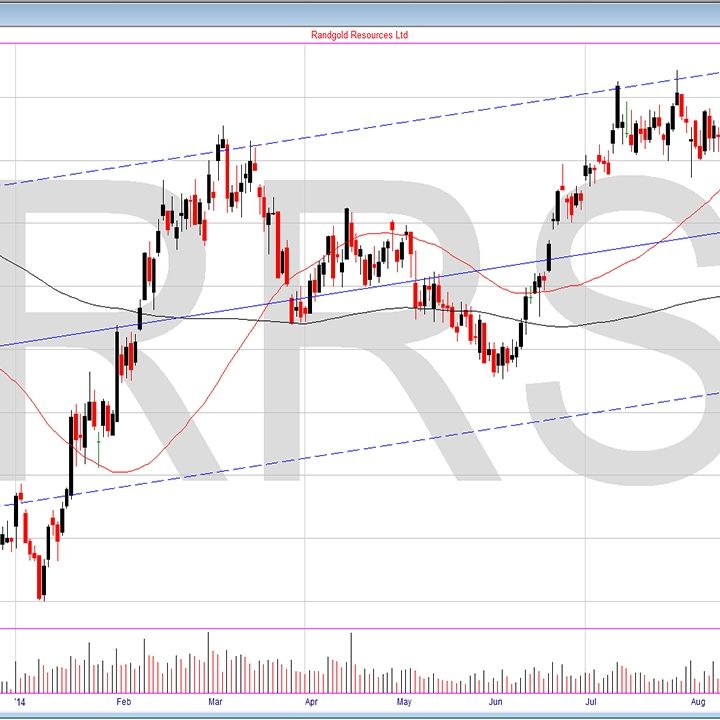Image resolution: width=720 pixels, height=720 pixels.
Task: Click the Randgold Resources Ltd chart title
Action: coord(359,35)
